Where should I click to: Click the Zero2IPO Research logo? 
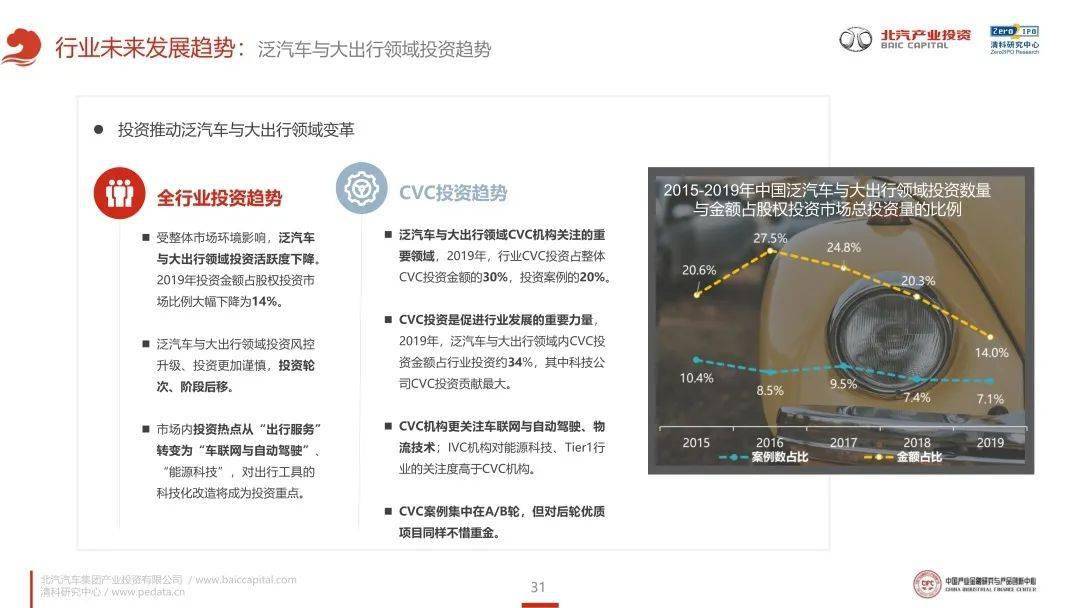(1013, 39)
